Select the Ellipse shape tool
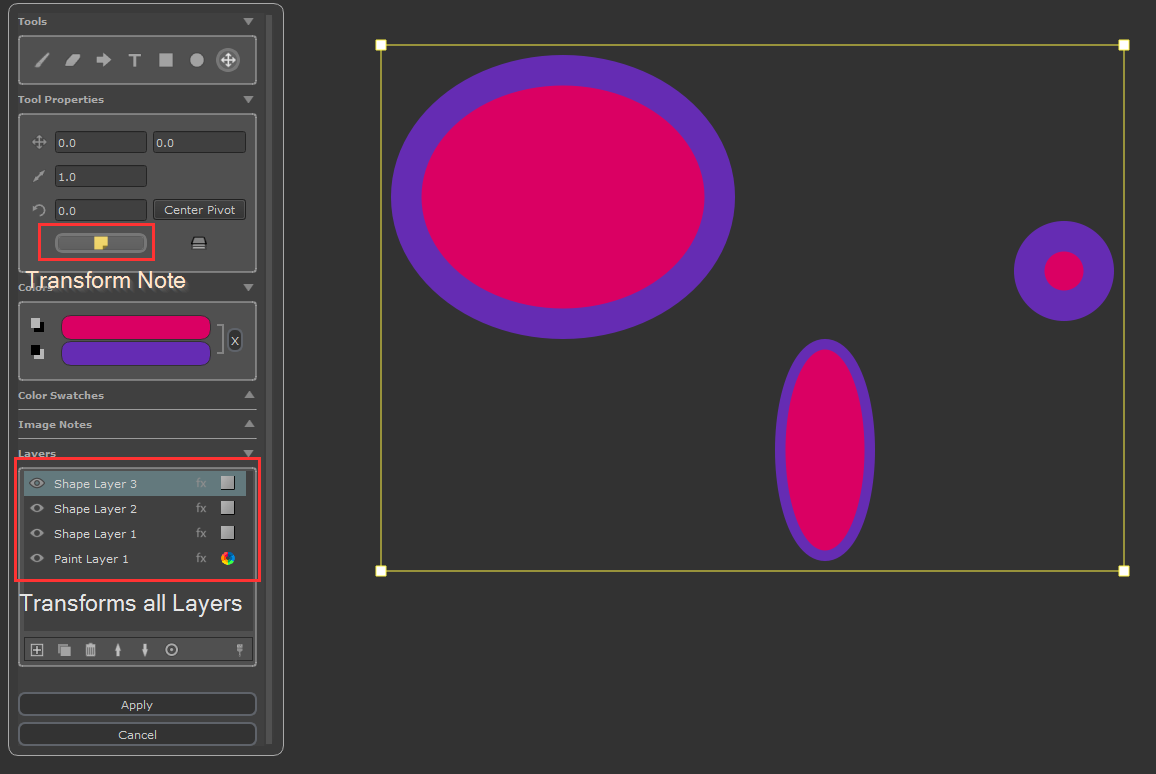The width and height of the screenshot is (1156, 774). tap(197, 60)
